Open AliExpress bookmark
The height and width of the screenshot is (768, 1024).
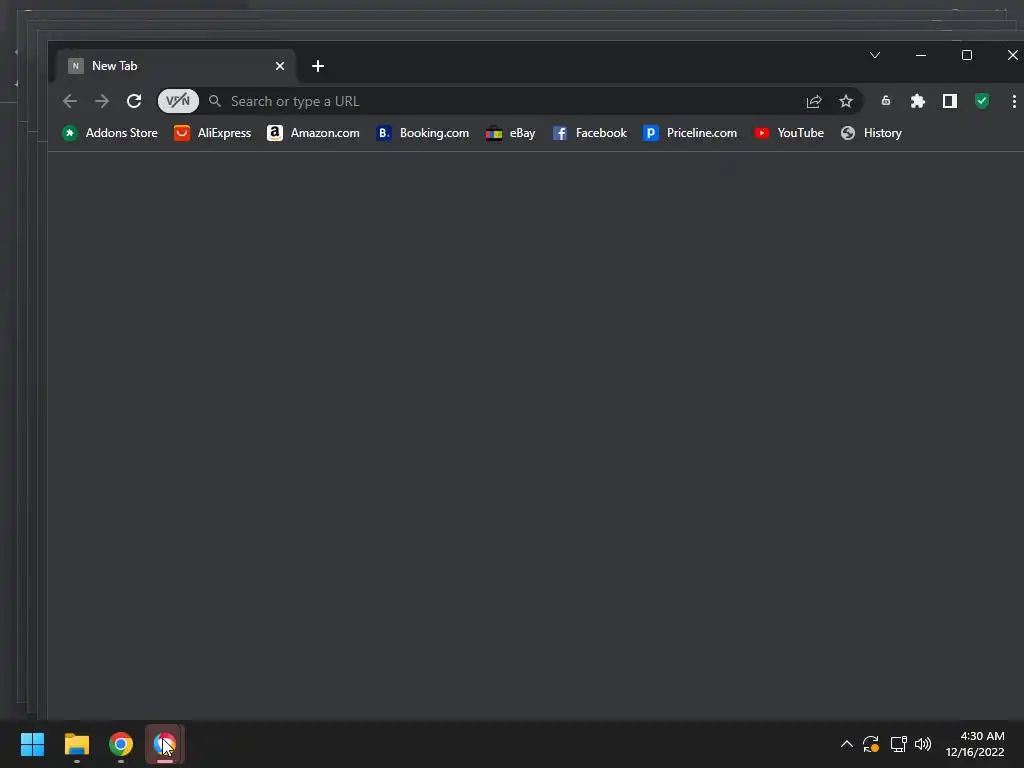(x=212, y=133)
